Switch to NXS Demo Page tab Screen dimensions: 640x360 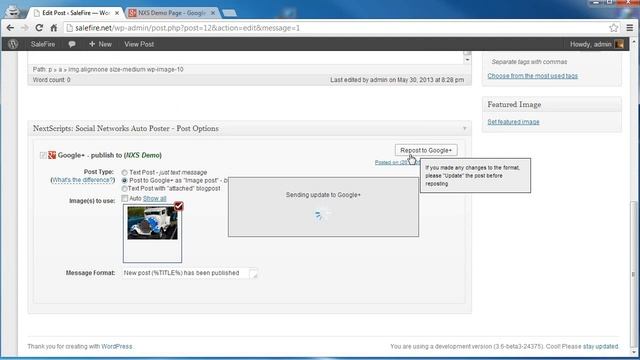[171, 13]
